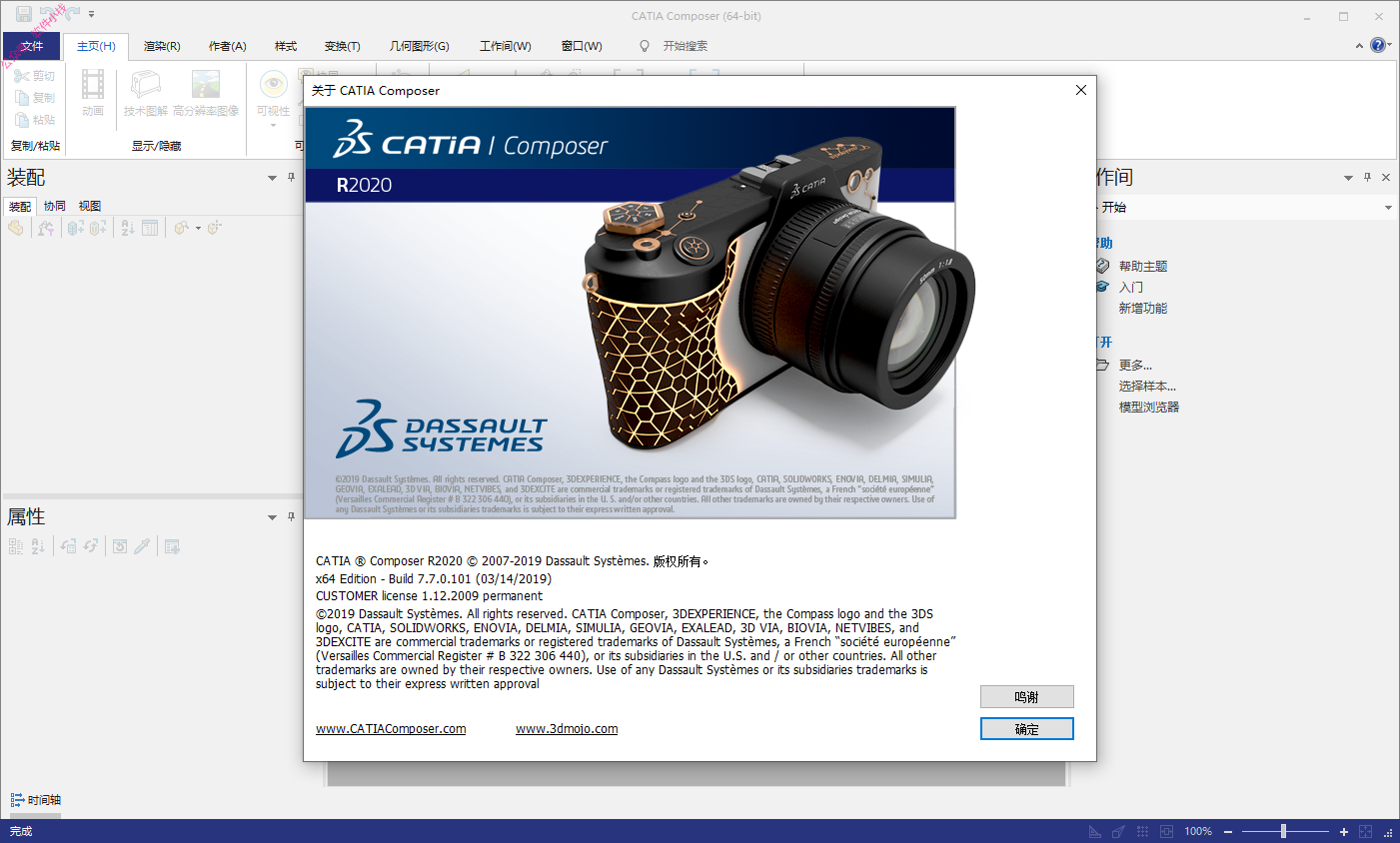Click the Redo arrow in quick access toolbar
Image resolution: width=1400 pixels, height=843 pixels.
pyautogui.click(x=71, y=14)
